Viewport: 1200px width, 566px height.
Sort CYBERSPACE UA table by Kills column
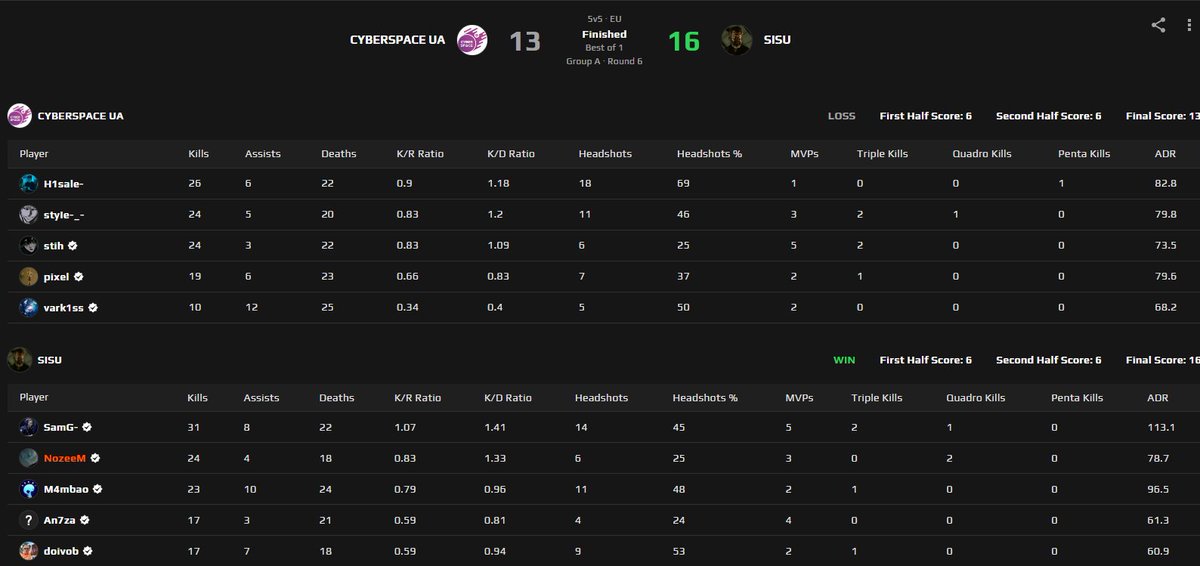pos(198,154)
